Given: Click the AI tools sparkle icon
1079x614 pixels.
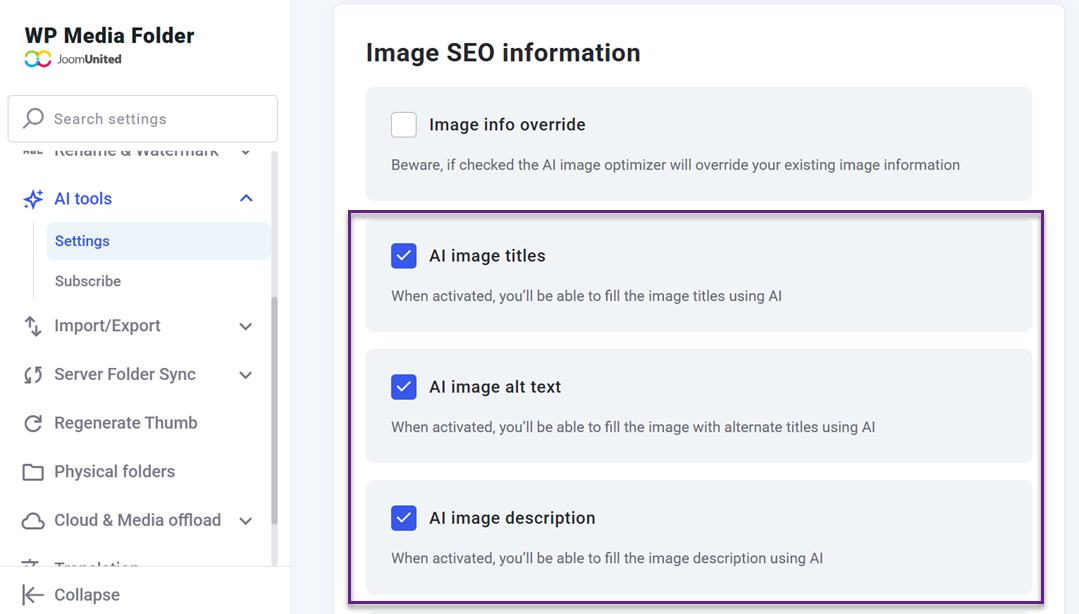Looking at the screenshot, I should pos(33,199).
